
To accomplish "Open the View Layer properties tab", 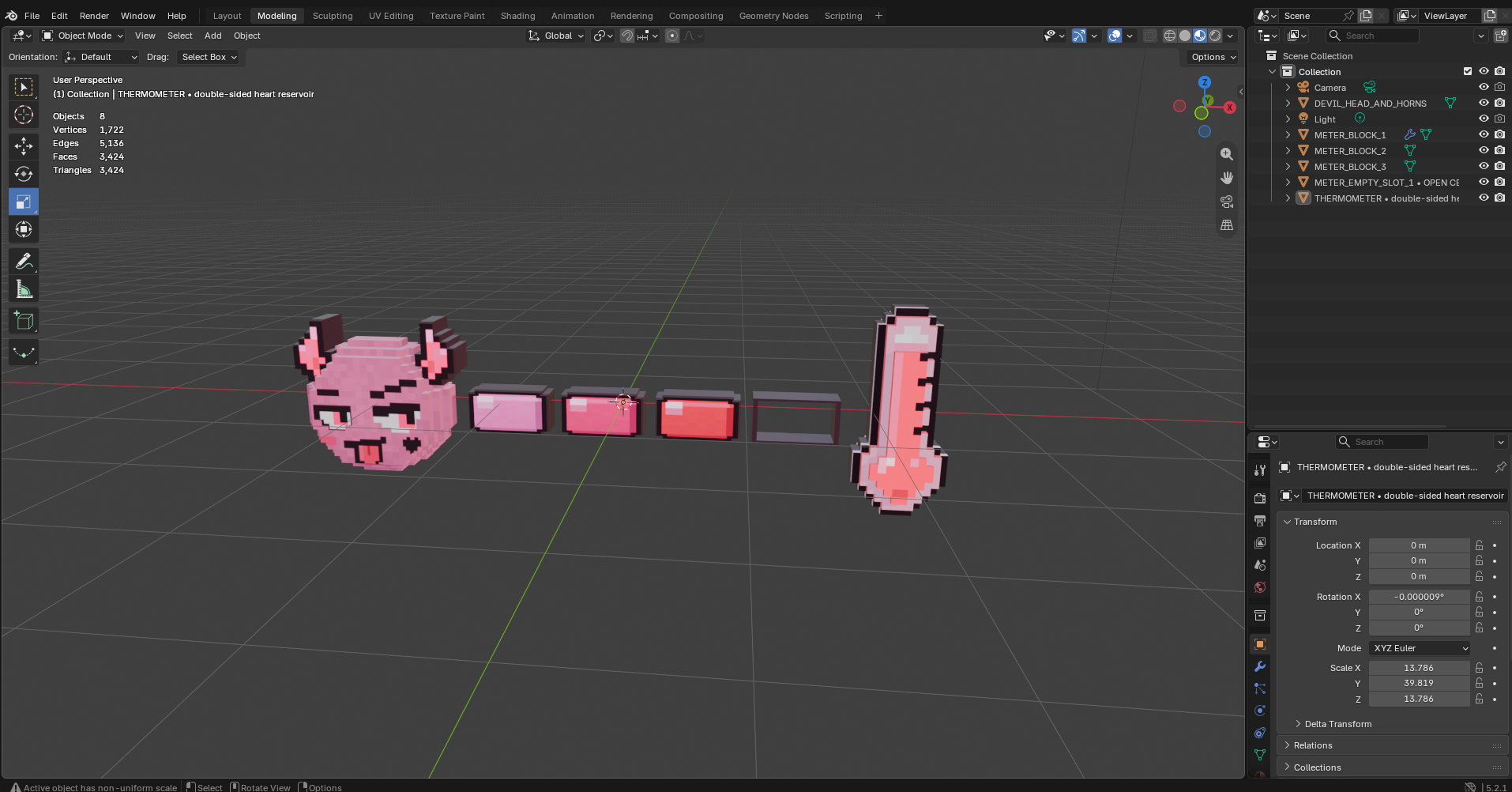I will (1260, 543).
